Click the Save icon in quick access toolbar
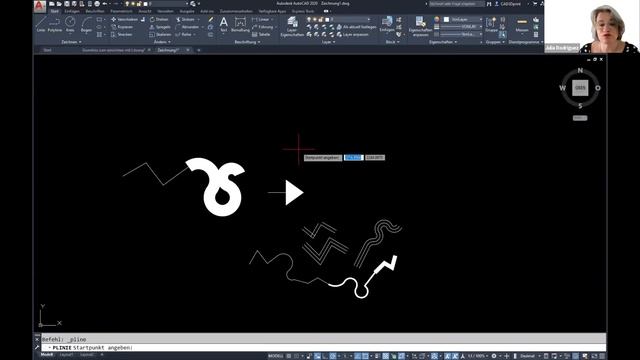640x360 pixels. [x=67, y=4]
